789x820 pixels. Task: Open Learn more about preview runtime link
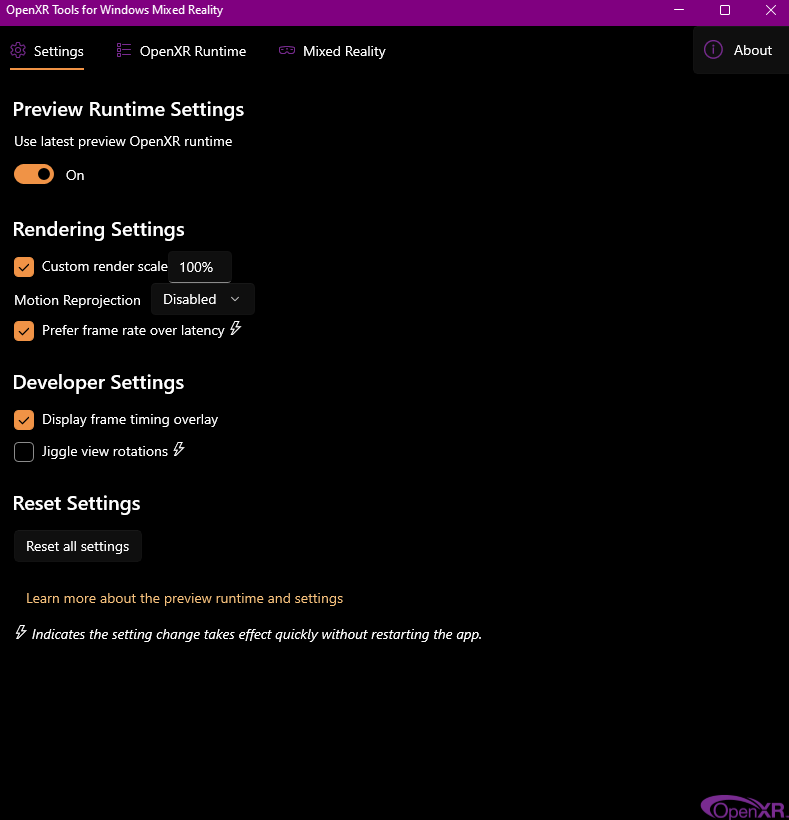185,598
